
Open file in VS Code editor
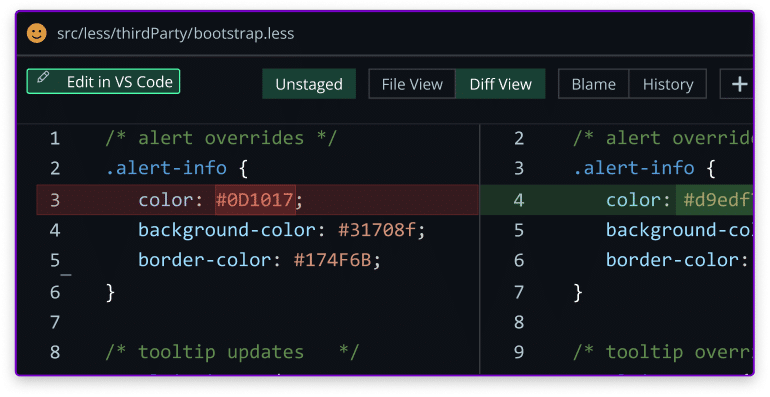tap(103, 82)
